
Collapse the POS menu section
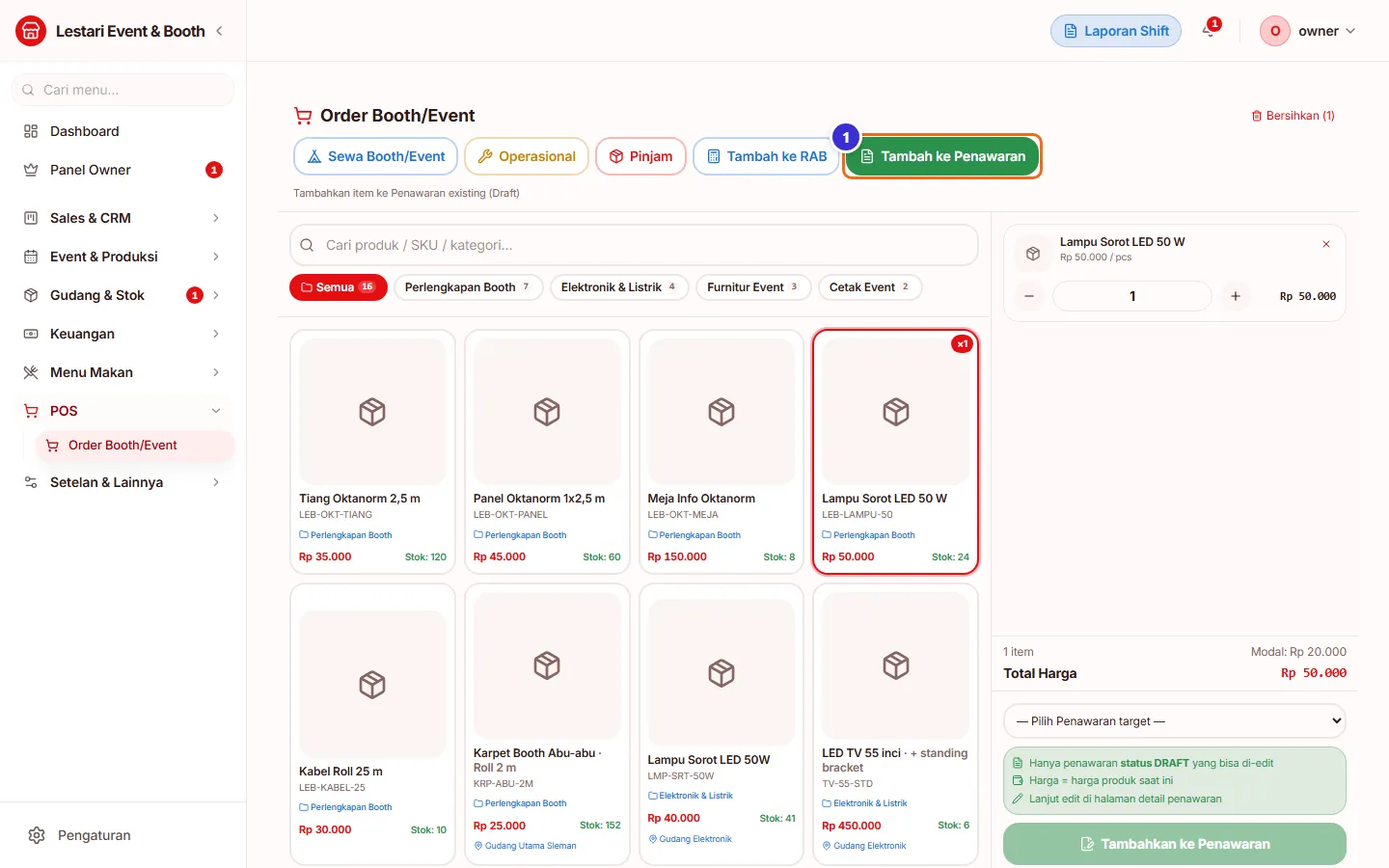216,411
